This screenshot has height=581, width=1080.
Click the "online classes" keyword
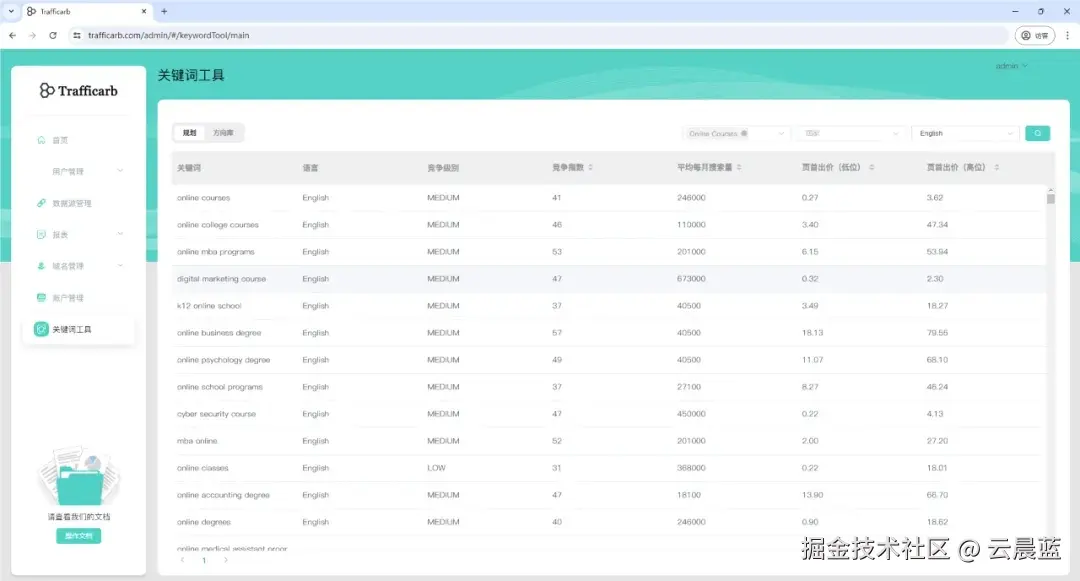[x=202, y=468]
